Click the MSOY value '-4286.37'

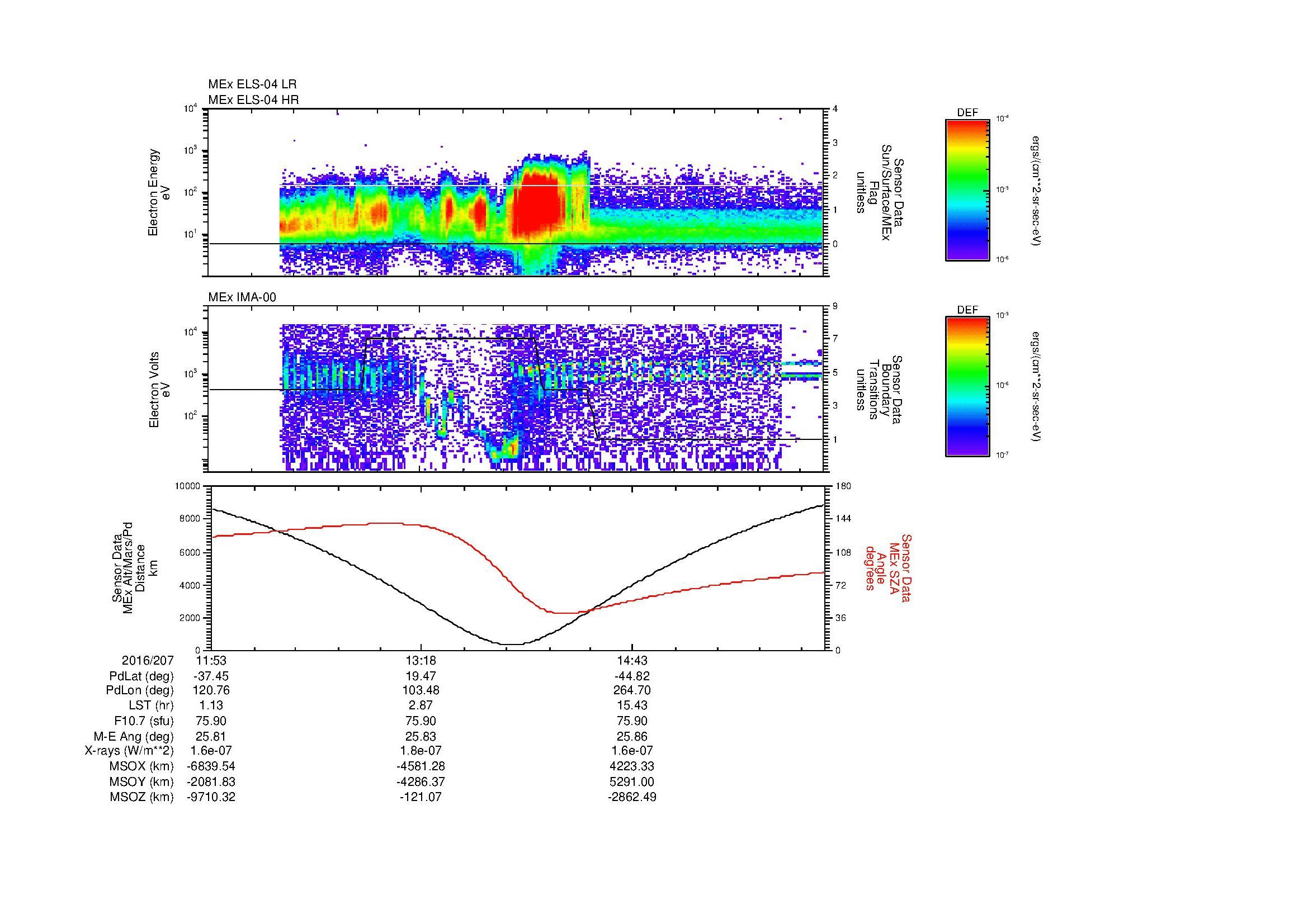tap(421, 781)
